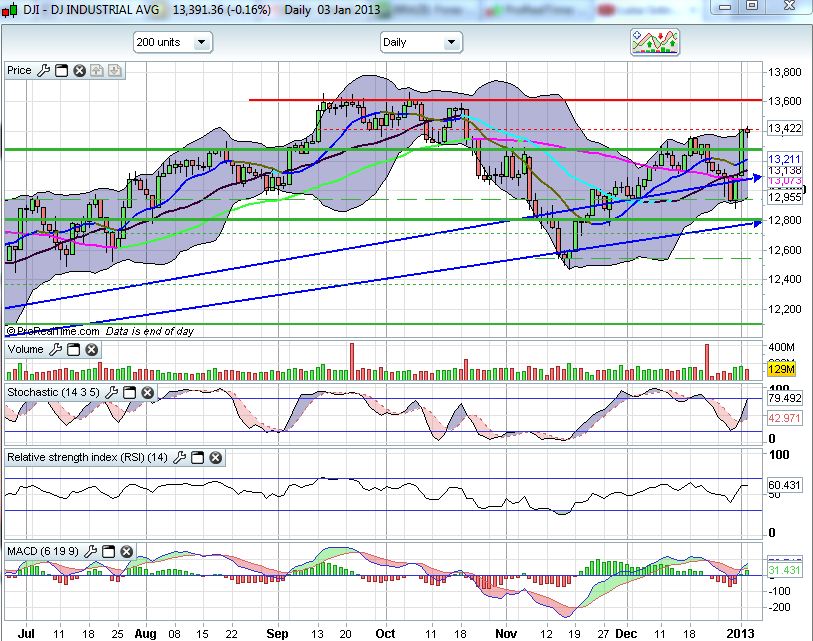The height and width of the screenshot is (641, 813).
Task: Move Price panel up arrow icon
Action: click(x=97, y=71)
